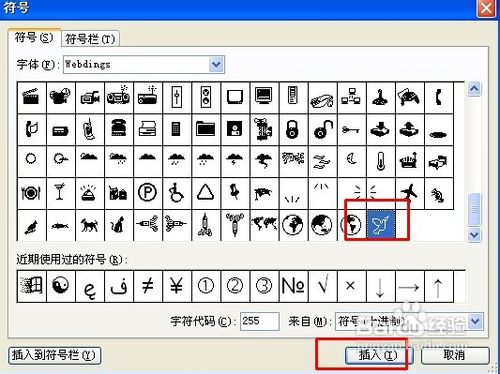The image size is (500, 374).
Task: Select the clapperboard symbol
Action: tap(32, 97)
